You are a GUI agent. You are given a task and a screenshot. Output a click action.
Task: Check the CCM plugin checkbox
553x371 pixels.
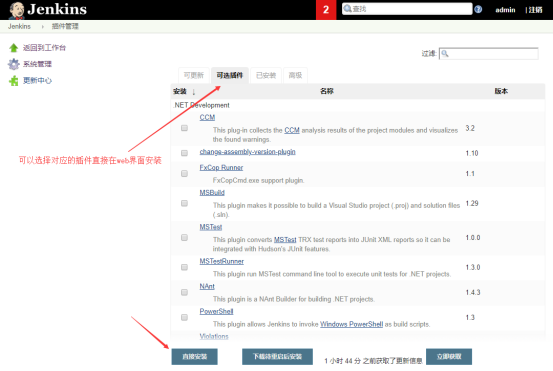tap(184, 128)
